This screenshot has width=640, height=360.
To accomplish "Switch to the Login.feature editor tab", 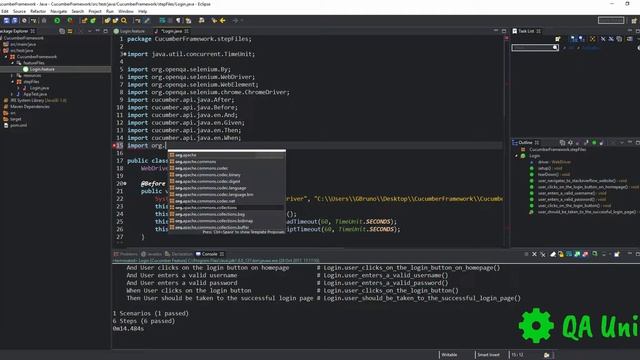I will pyautogui.click(x=129, y=31).
